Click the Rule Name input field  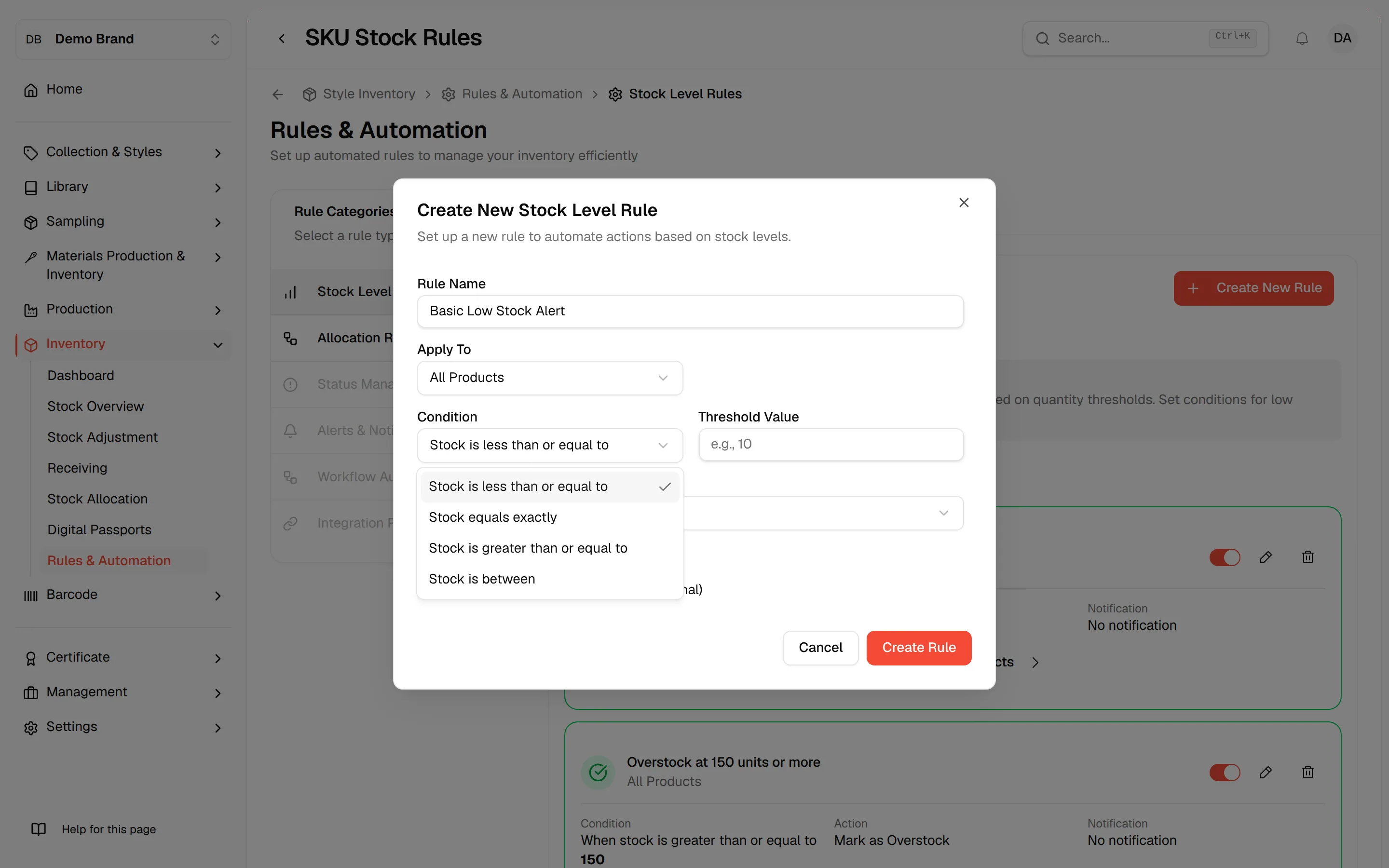click(x=690, y=312)
